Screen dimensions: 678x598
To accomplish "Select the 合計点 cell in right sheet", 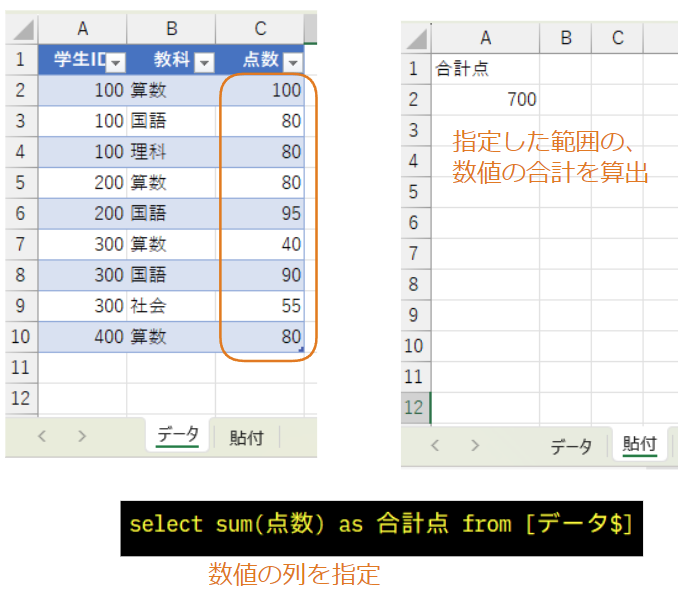I will point(485,69).
